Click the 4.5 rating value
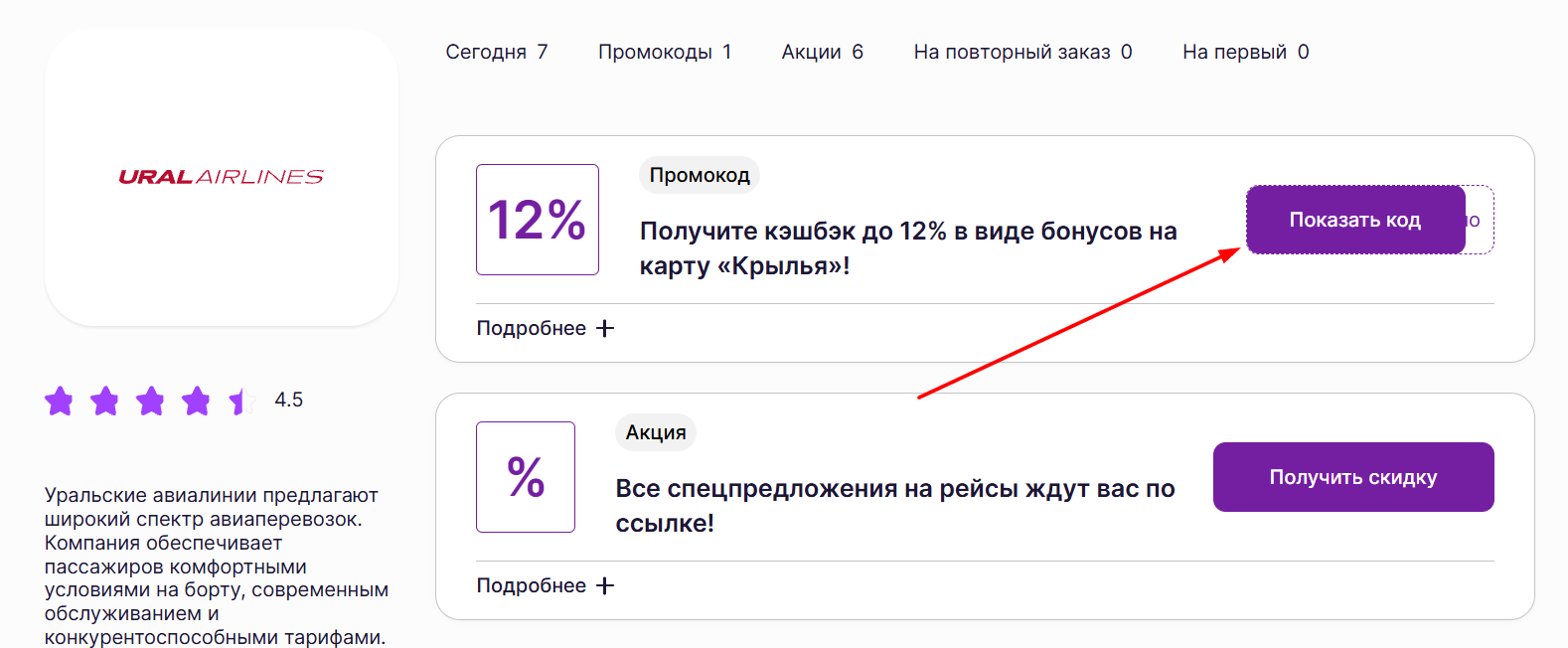The height and width of the screenshot is (648, 1568). coord(289,401)
